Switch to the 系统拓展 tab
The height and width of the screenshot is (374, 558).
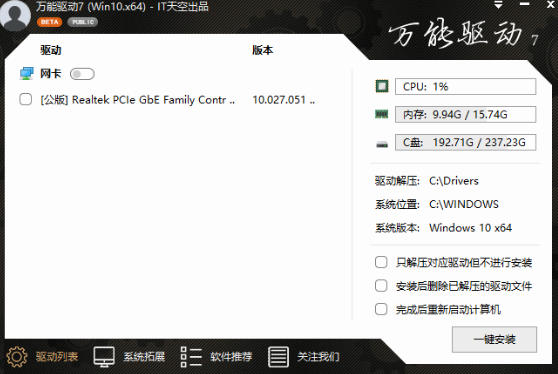click(x=144, y=357)
